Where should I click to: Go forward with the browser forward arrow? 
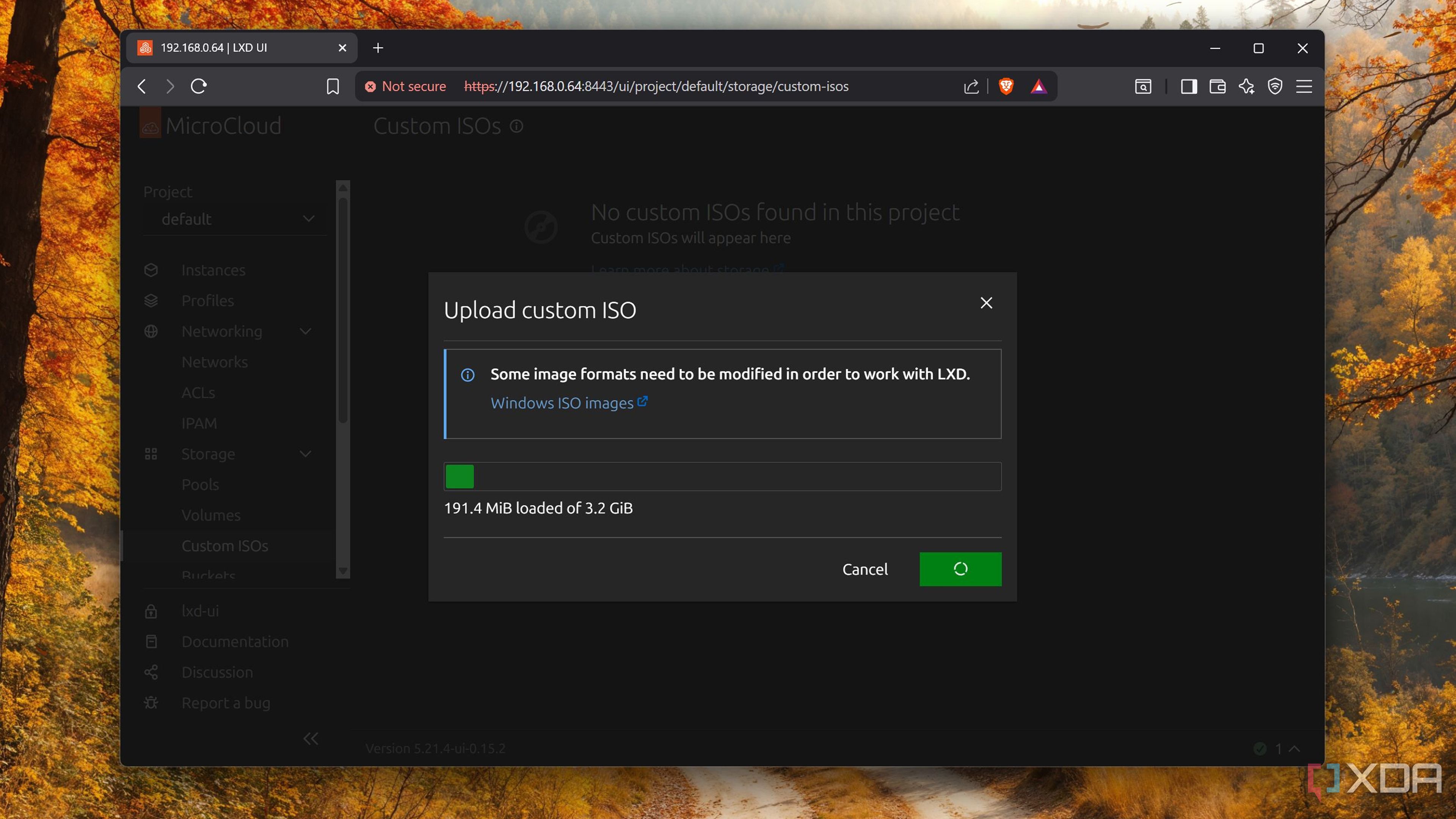169,86
